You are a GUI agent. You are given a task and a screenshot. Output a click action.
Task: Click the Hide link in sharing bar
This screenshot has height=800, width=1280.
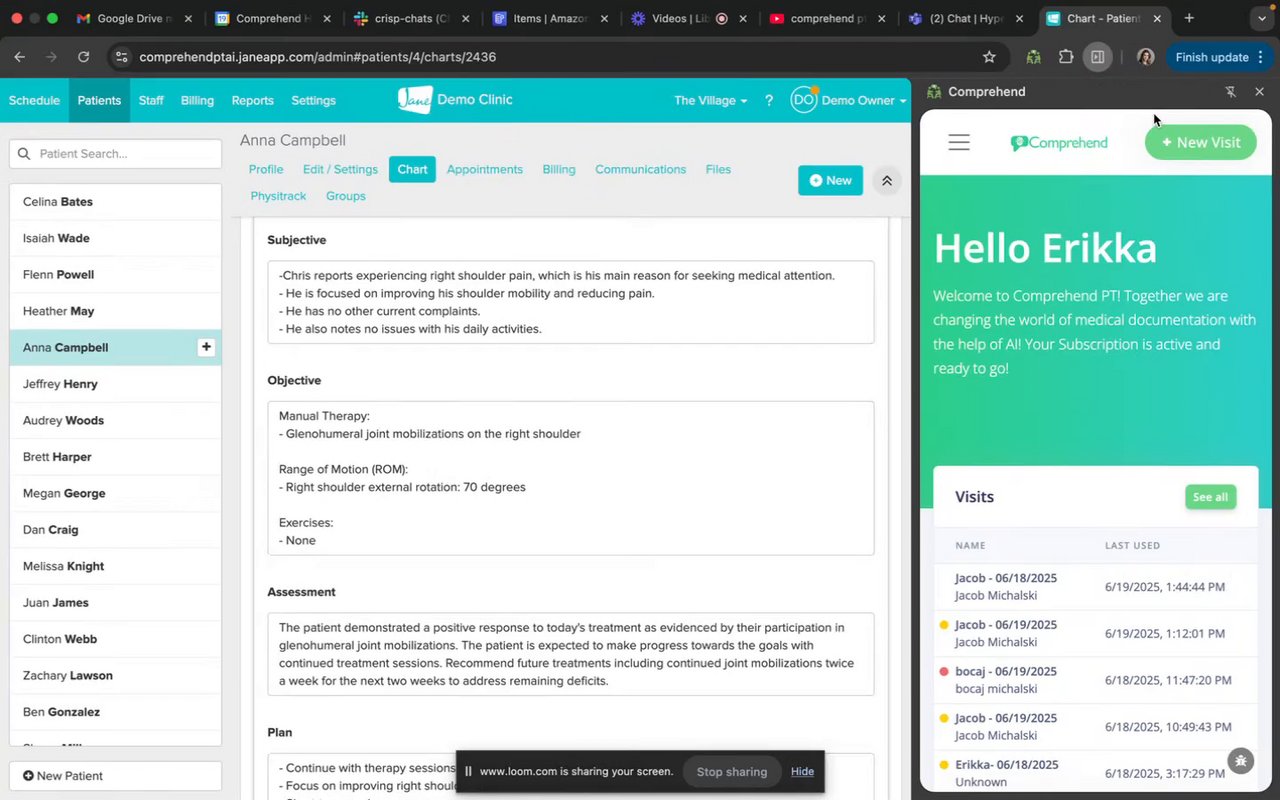pyautogui.click(x=802, y=771)
